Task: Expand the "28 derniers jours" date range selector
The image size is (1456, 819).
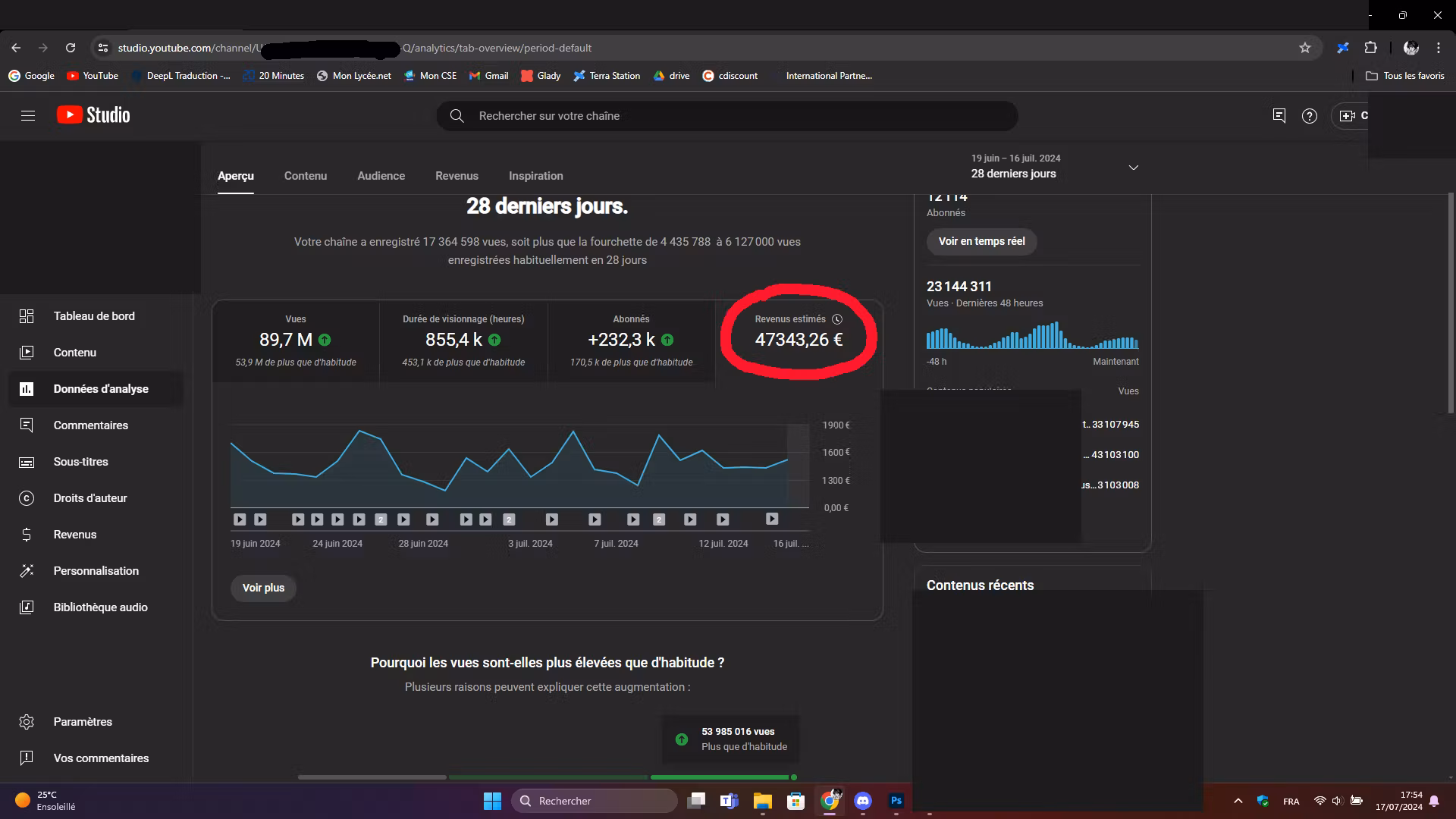Action: [1133, 167]
